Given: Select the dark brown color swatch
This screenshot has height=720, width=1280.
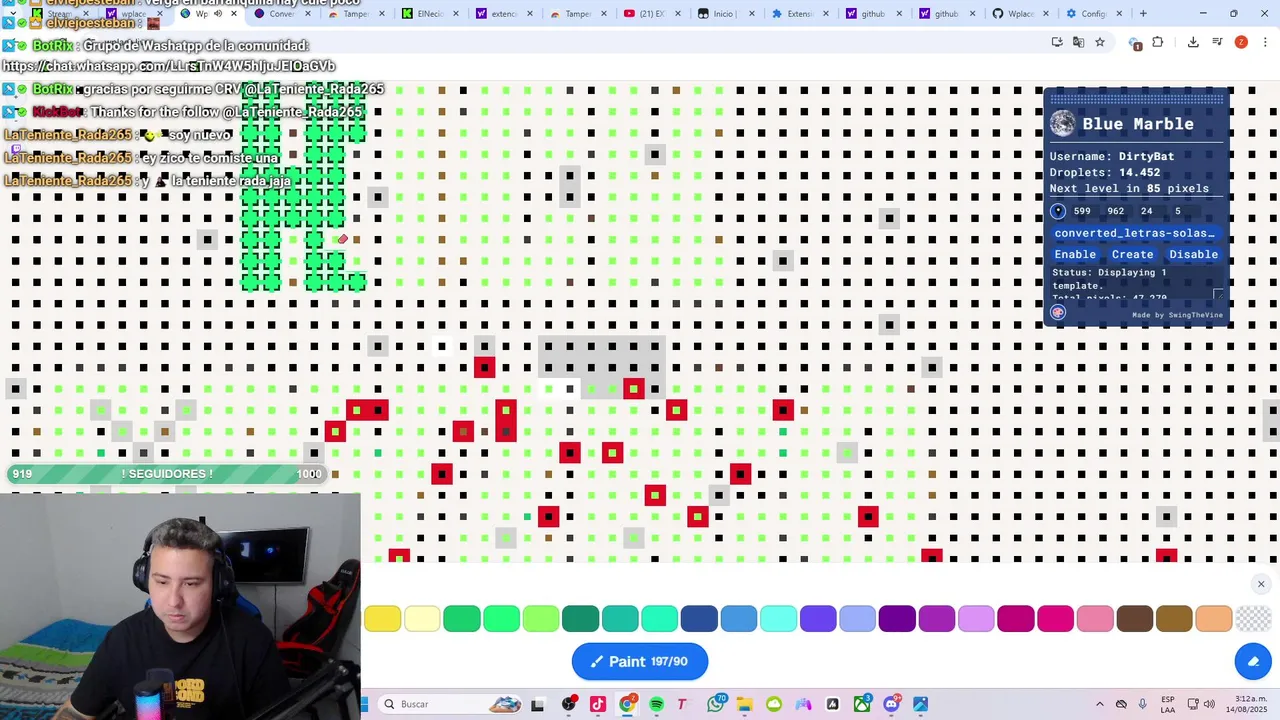Looking at the screenshot, I should click(1134, 619).
